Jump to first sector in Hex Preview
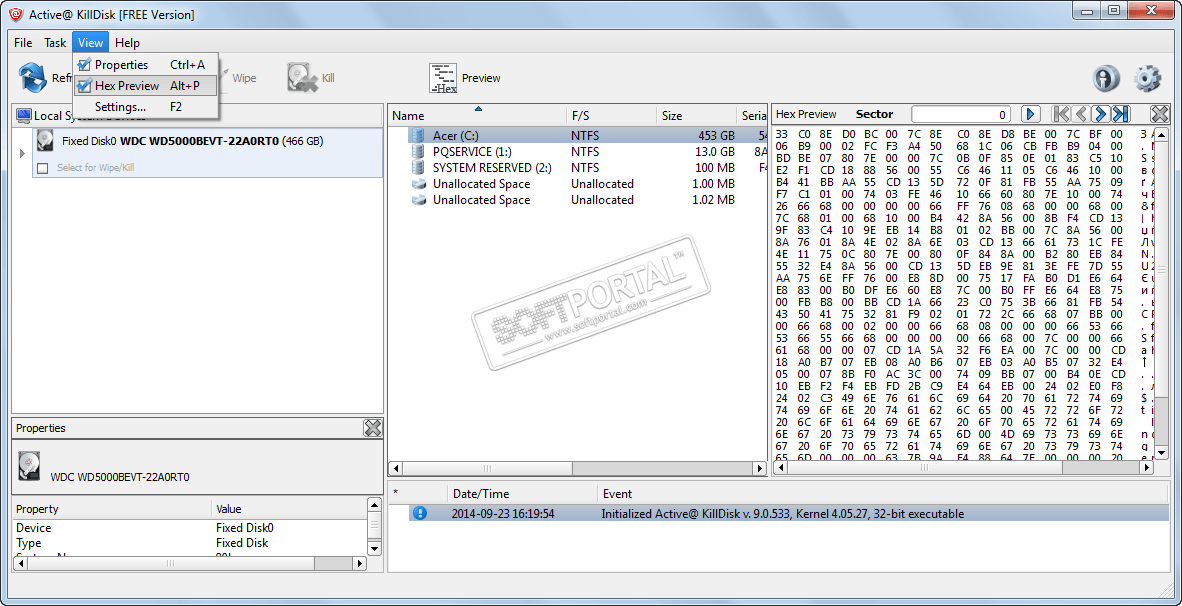The width and height of the screenshot is (1182, 606). tap(1061, 114)
